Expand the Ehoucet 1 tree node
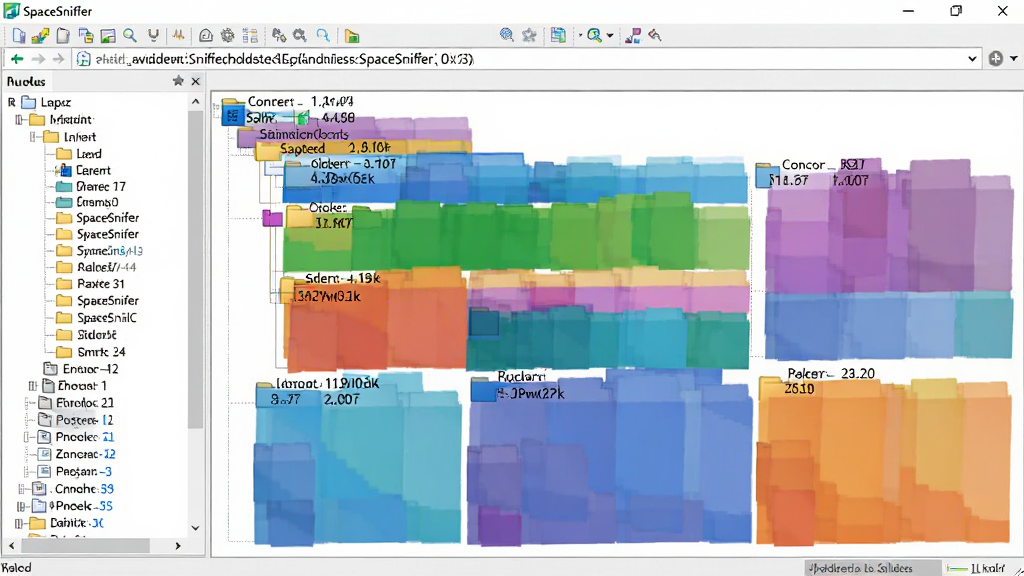This screenshot has height=576, width=1024. [33, 386]
